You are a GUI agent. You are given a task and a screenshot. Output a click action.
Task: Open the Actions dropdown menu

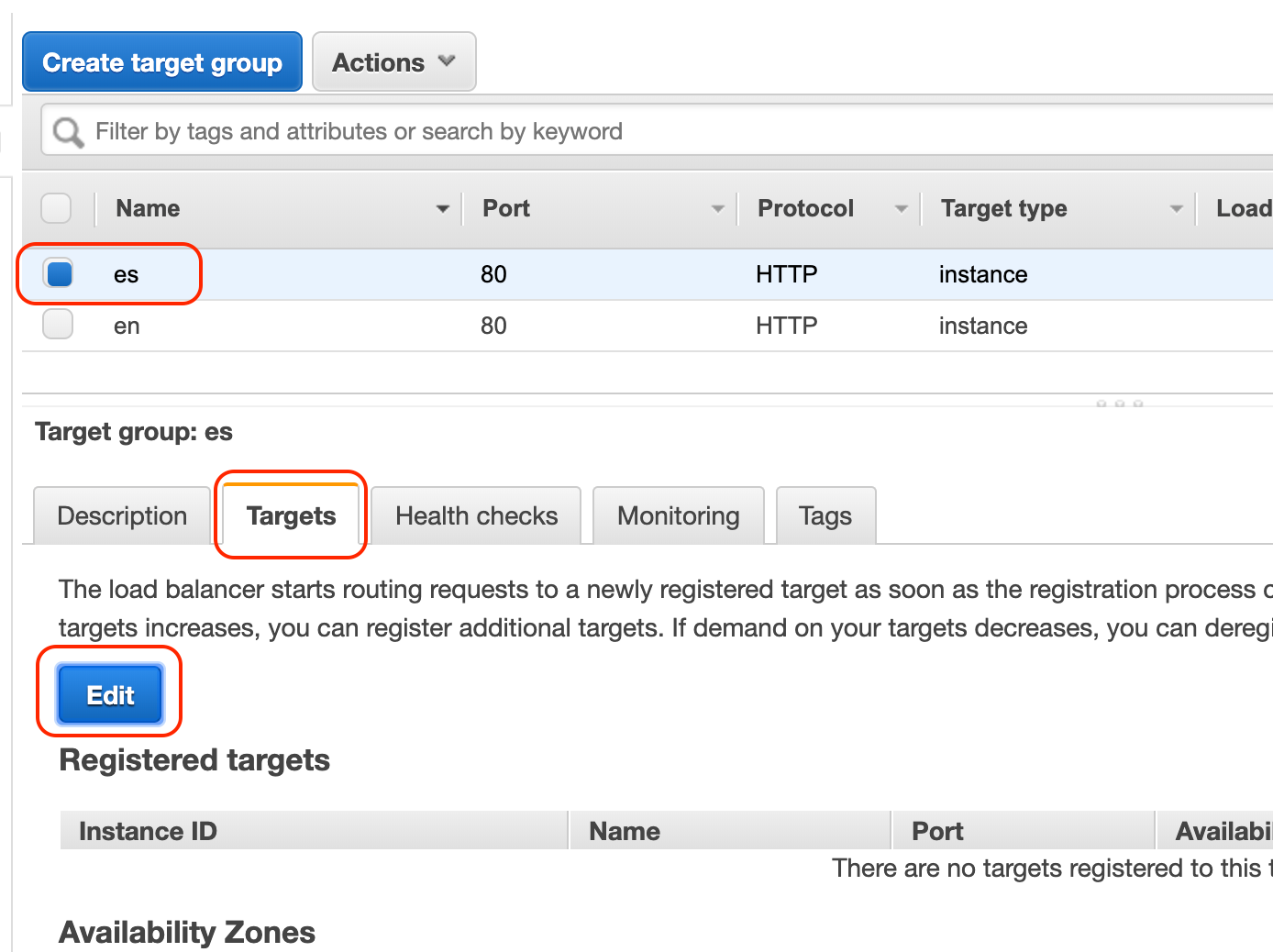click(393, 62)
